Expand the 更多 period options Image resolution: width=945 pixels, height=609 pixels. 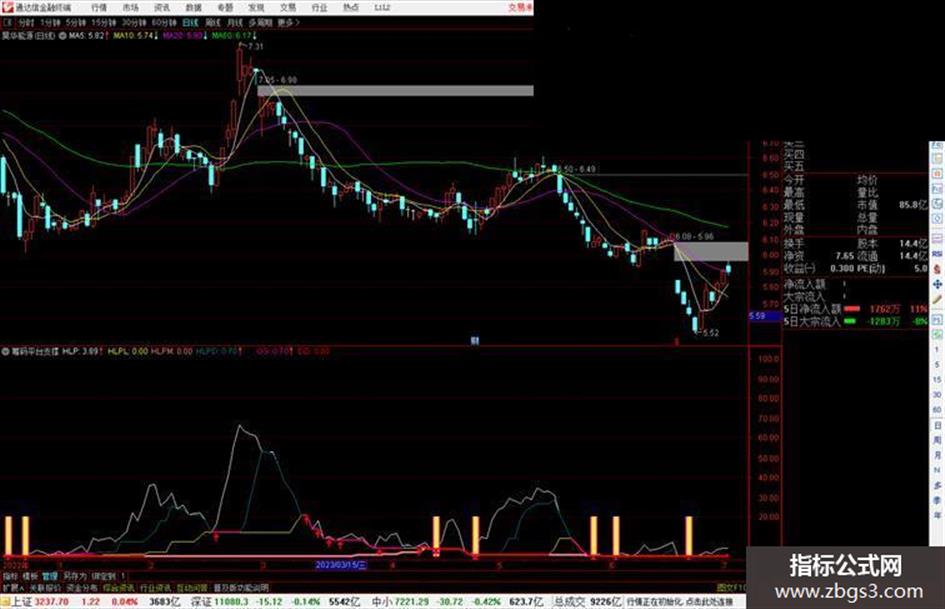(288, 22)
